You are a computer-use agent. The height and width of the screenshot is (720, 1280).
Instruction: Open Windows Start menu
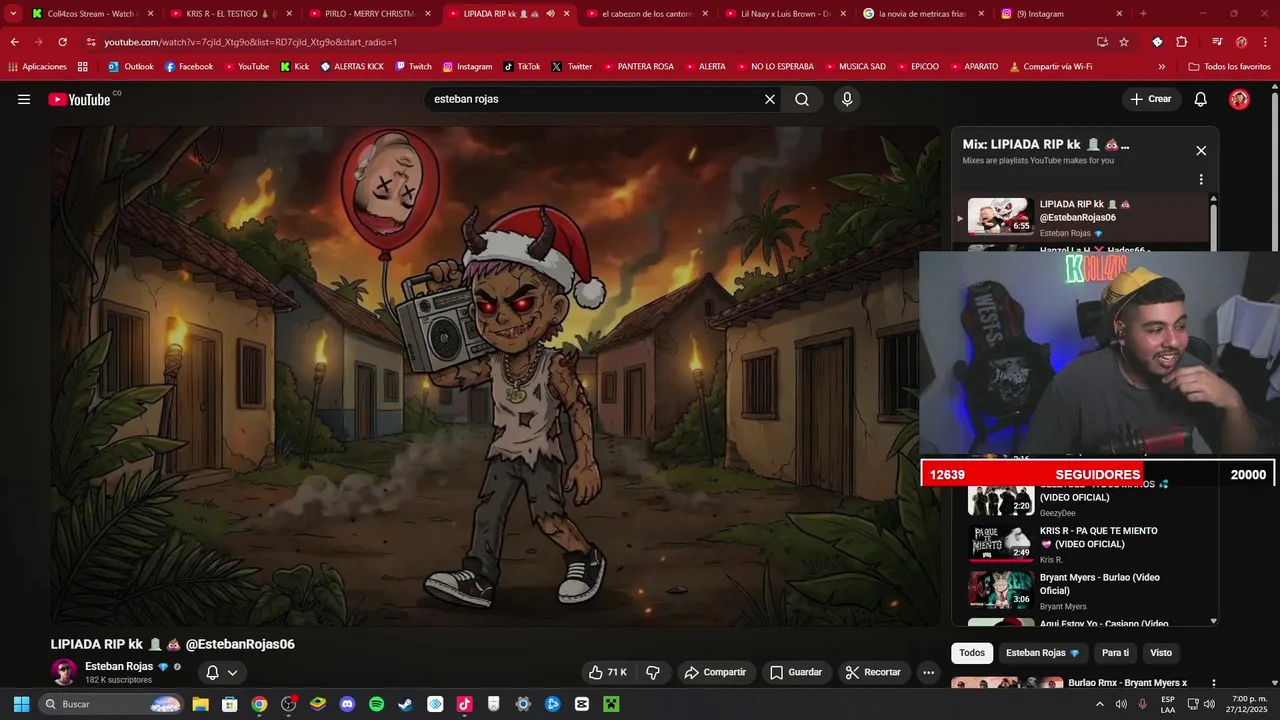(x=21, y=704)
